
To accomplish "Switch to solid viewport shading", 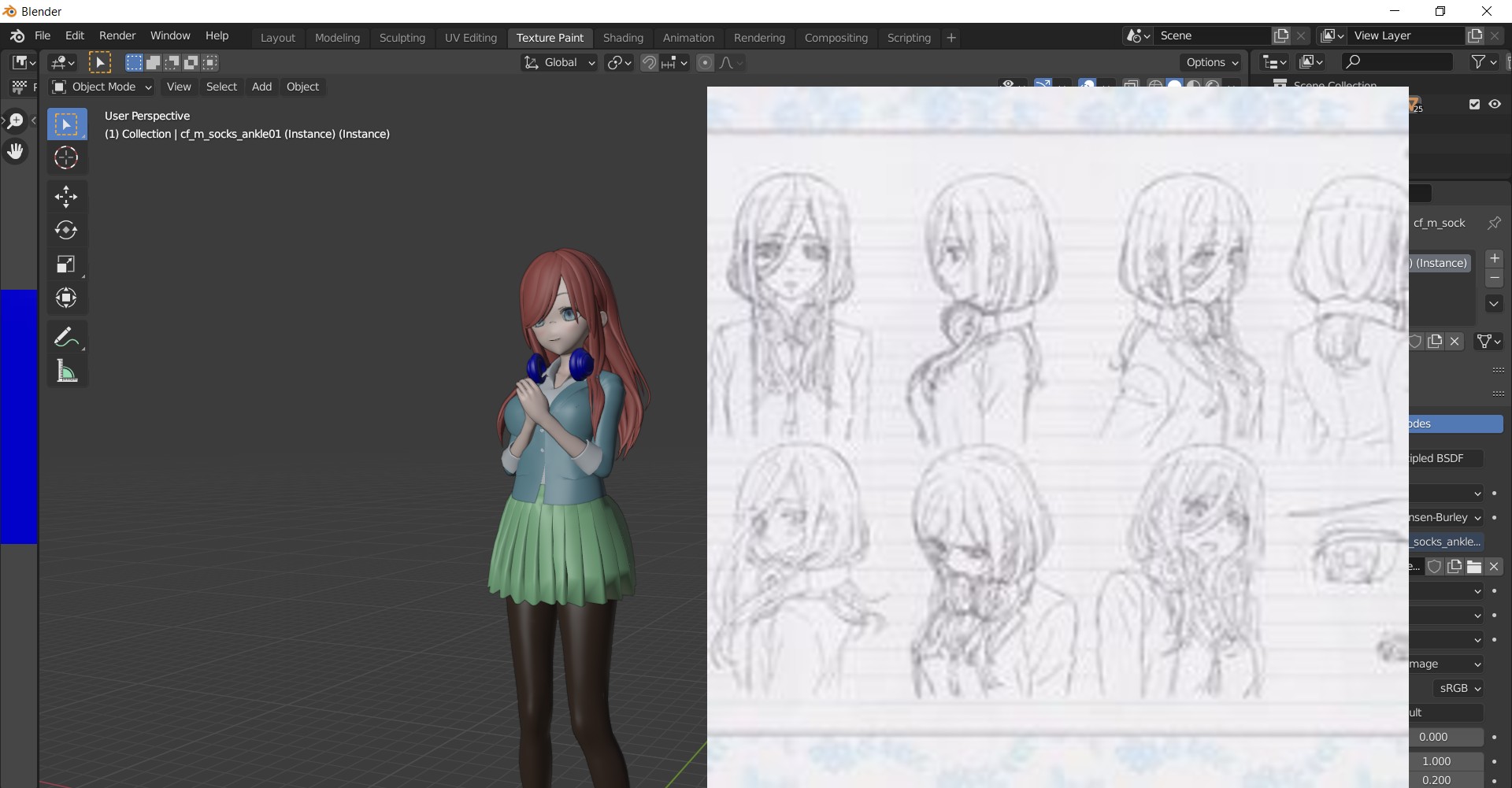I will 1174,84.
